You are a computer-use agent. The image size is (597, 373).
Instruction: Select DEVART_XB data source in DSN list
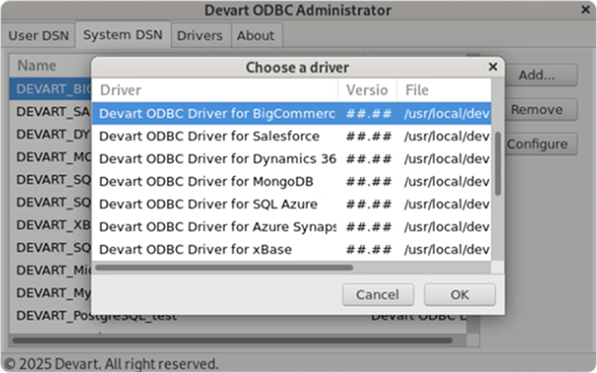[x=50, y=225]
